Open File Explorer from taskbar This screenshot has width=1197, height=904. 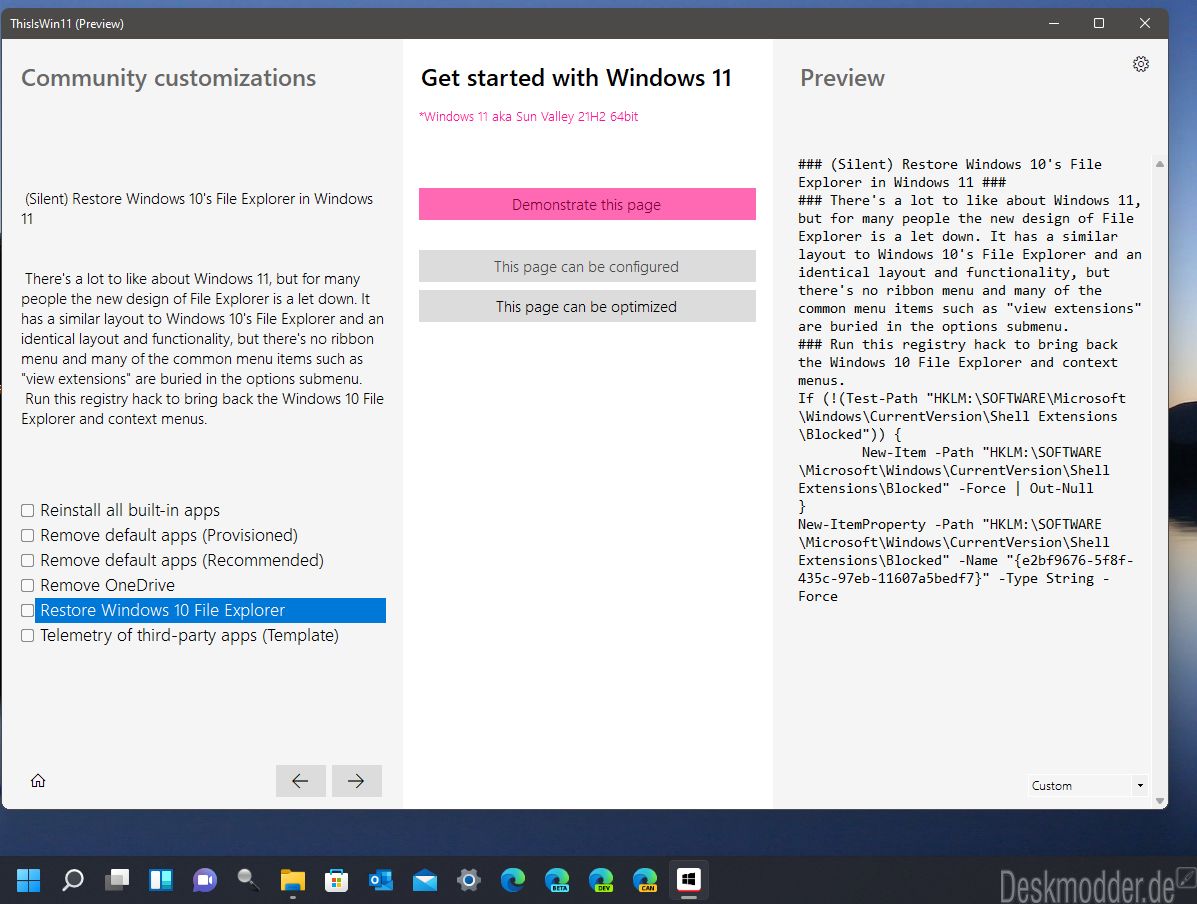(x=292, y=880)
